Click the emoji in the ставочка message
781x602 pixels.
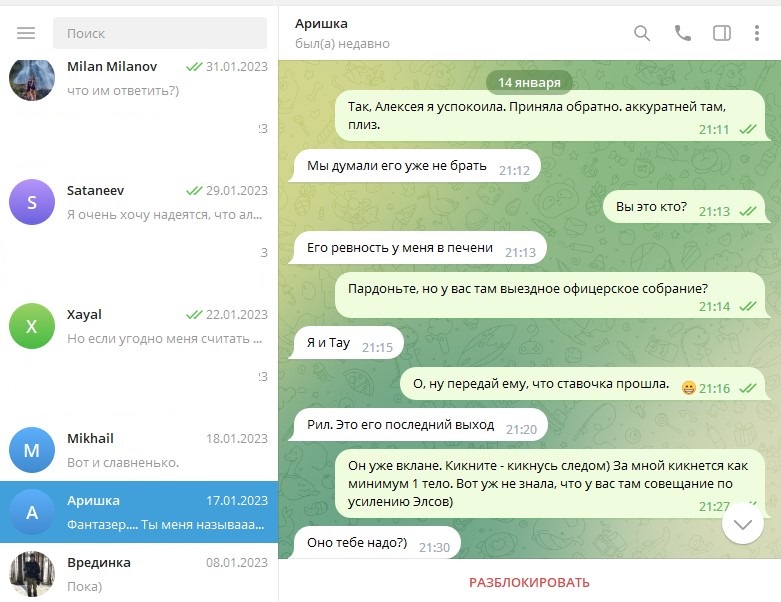[688, 388]
